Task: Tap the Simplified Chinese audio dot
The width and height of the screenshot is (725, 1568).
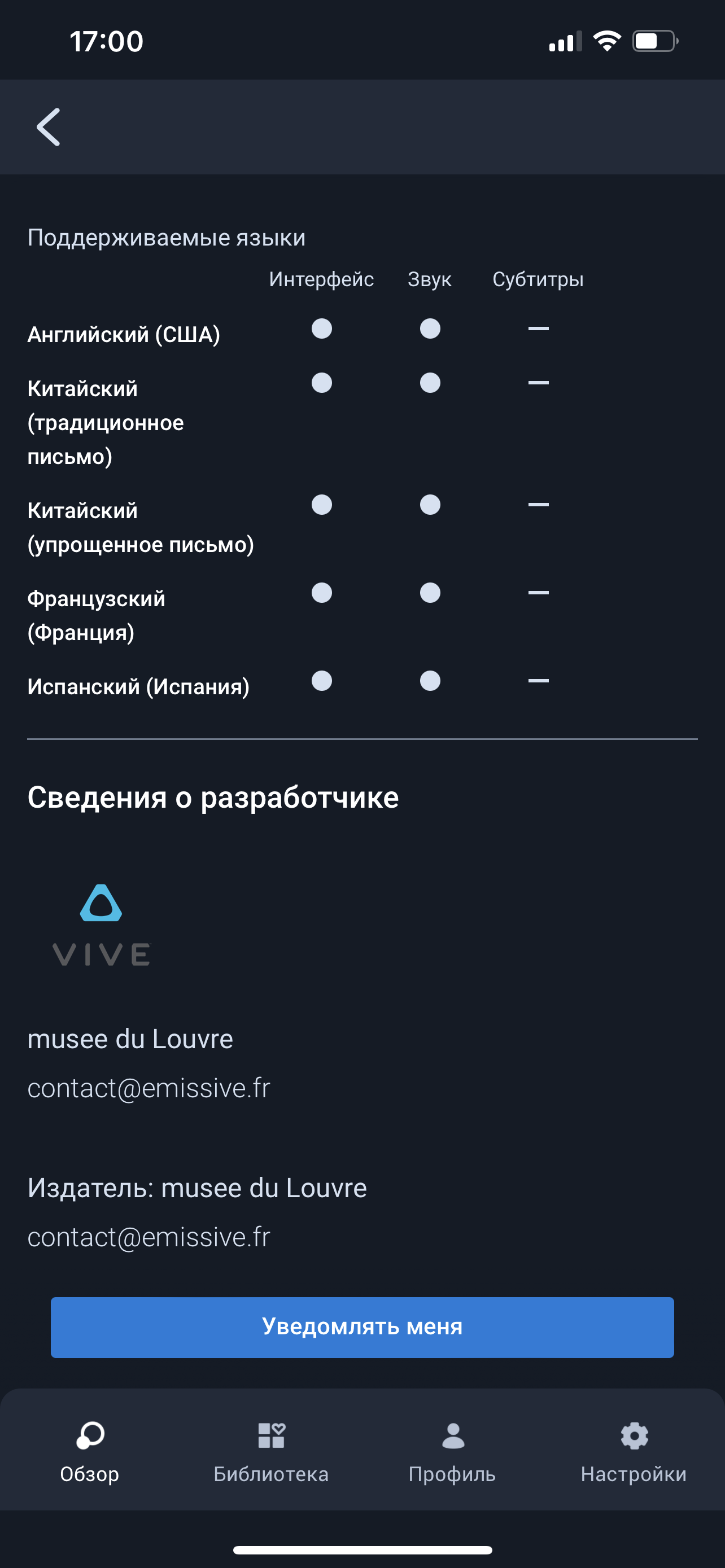Action: pos(430,505)
